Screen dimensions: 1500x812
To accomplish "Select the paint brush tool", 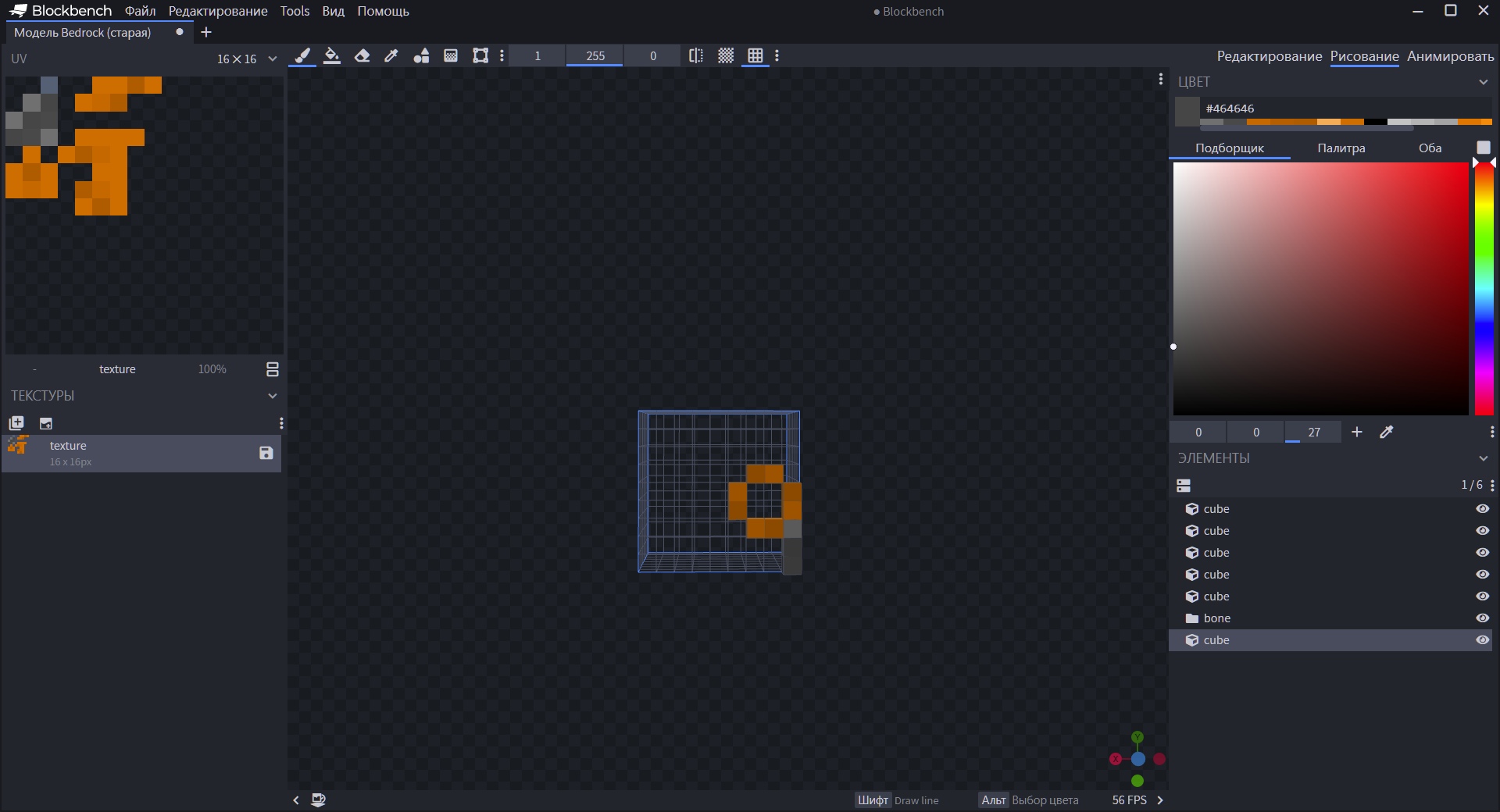I will (302, 55).
